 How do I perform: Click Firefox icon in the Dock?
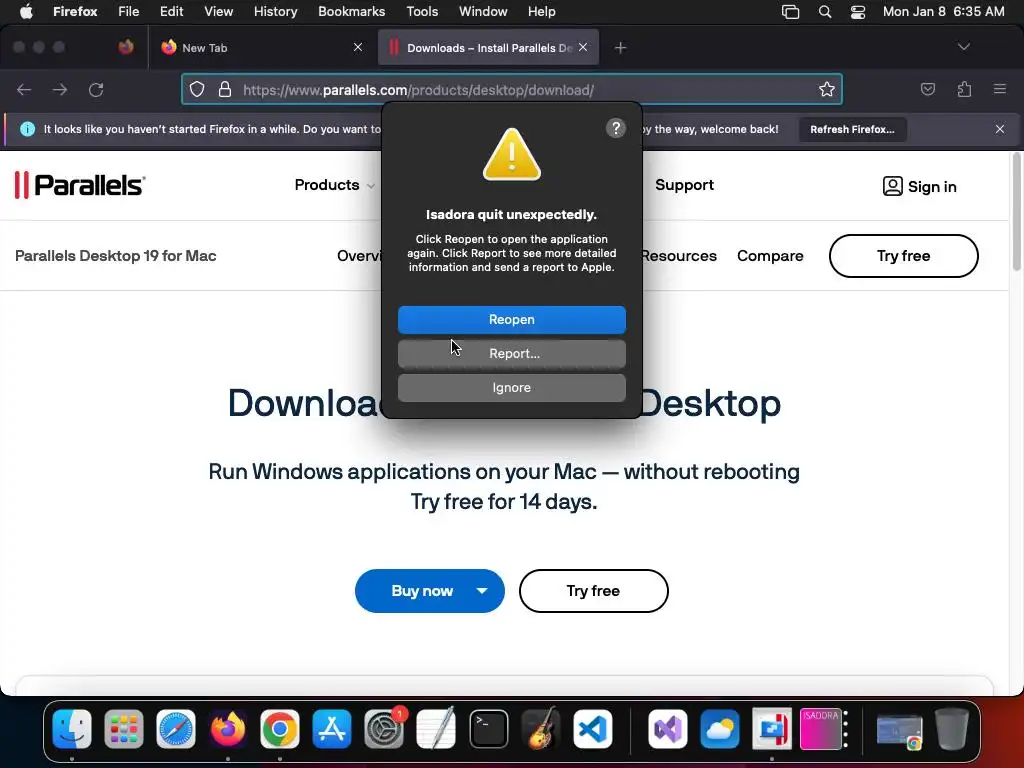pos(228,729)
